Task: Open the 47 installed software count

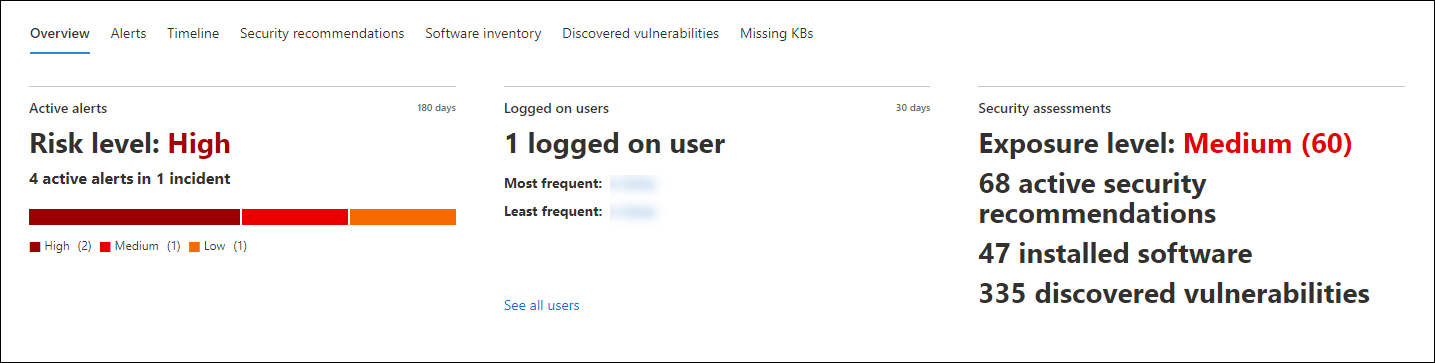Action: coord(1115,253)
